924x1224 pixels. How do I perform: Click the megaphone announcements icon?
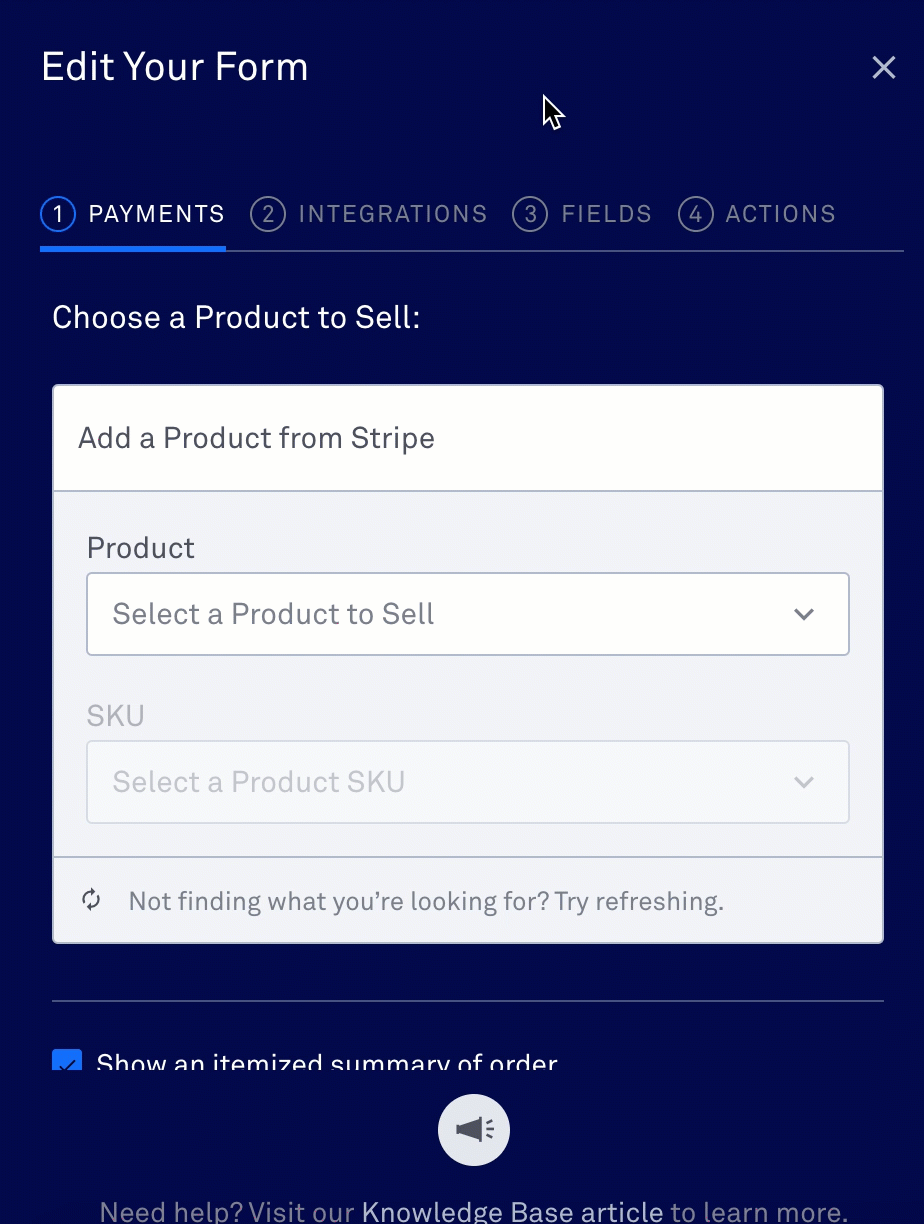click(x=474, y=1130)
